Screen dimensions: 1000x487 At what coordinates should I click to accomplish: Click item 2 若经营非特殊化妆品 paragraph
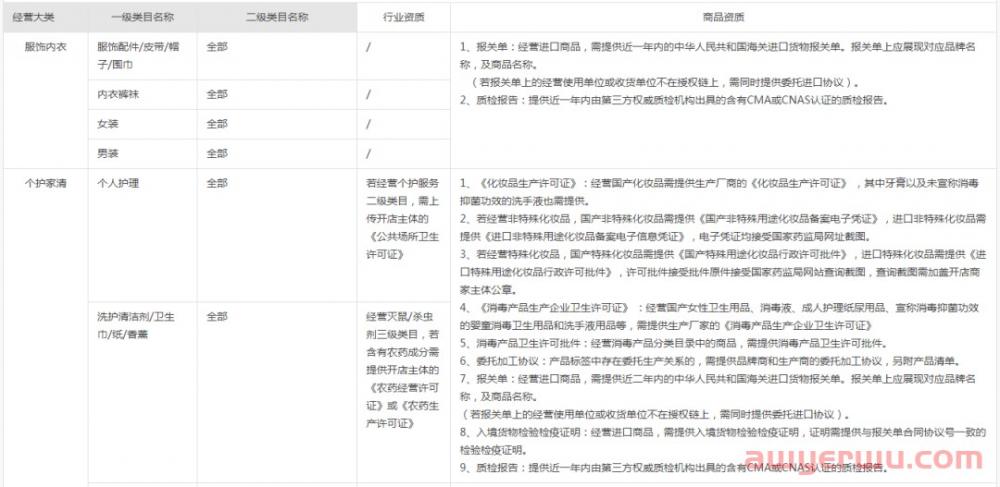(x=723, y=228)
